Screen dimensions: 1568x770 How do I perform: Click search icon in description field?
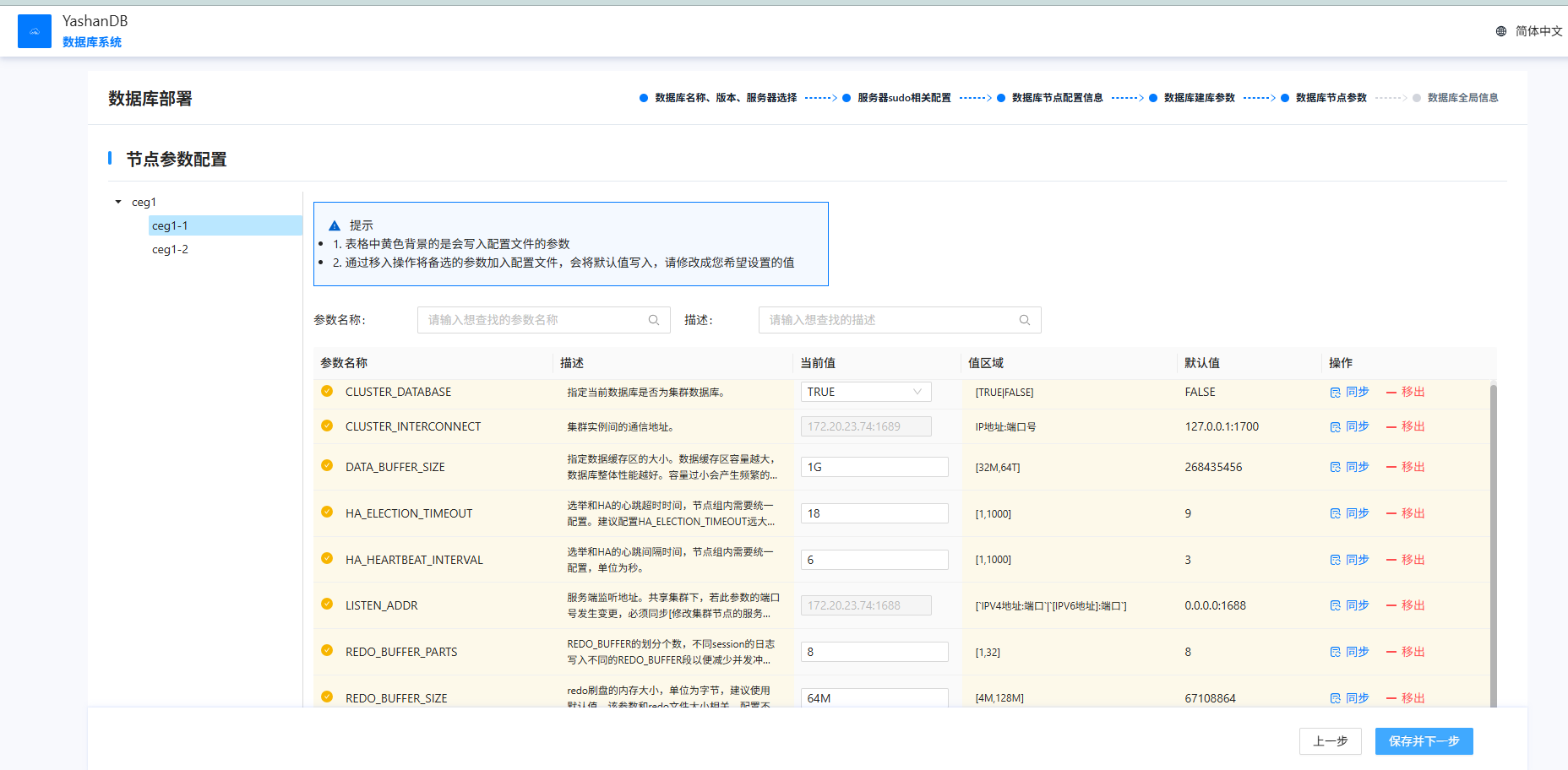click(x=1024, y=320)
